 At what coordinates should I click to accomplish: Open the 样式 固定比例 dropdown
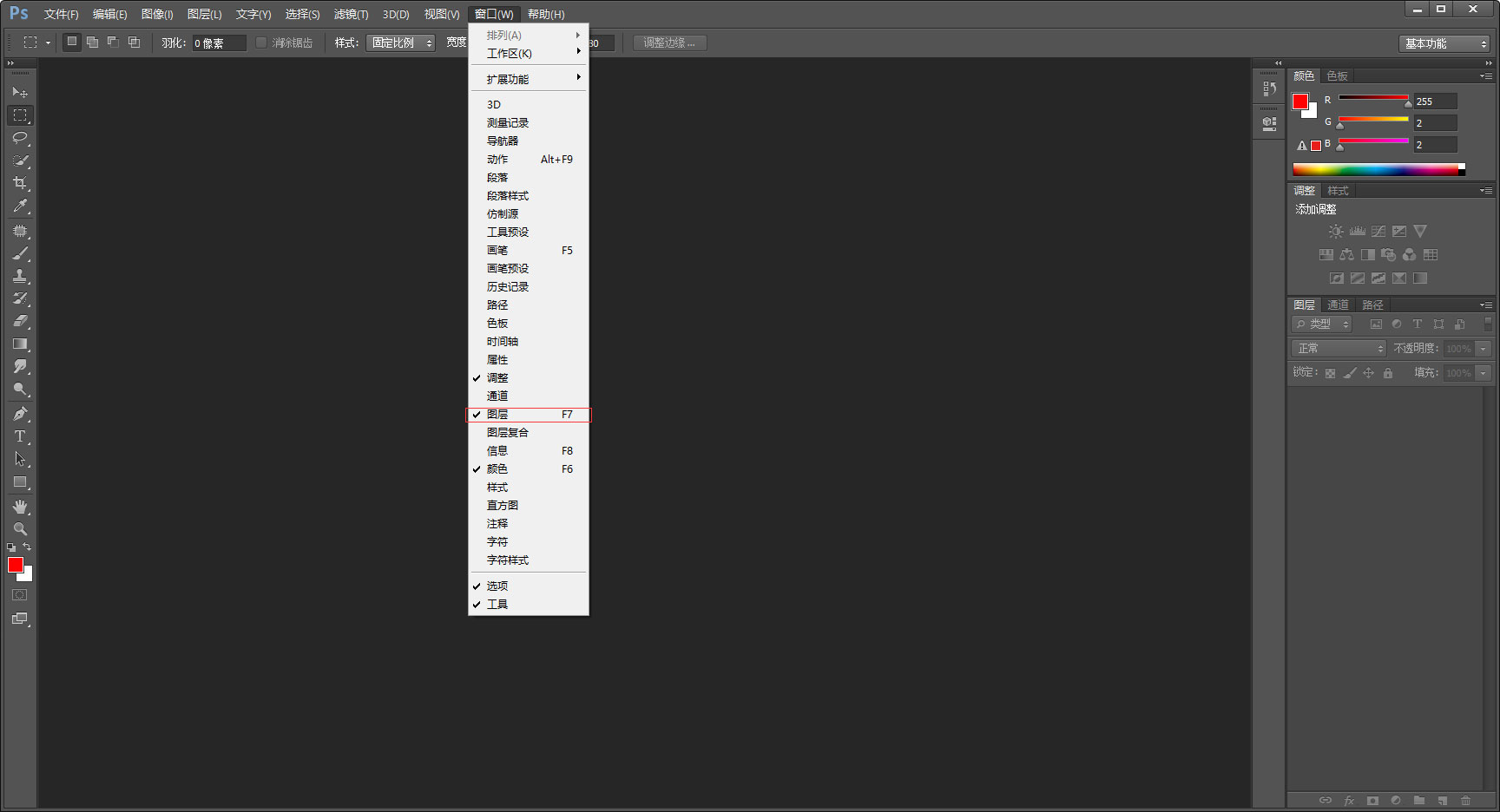point(400,43)
